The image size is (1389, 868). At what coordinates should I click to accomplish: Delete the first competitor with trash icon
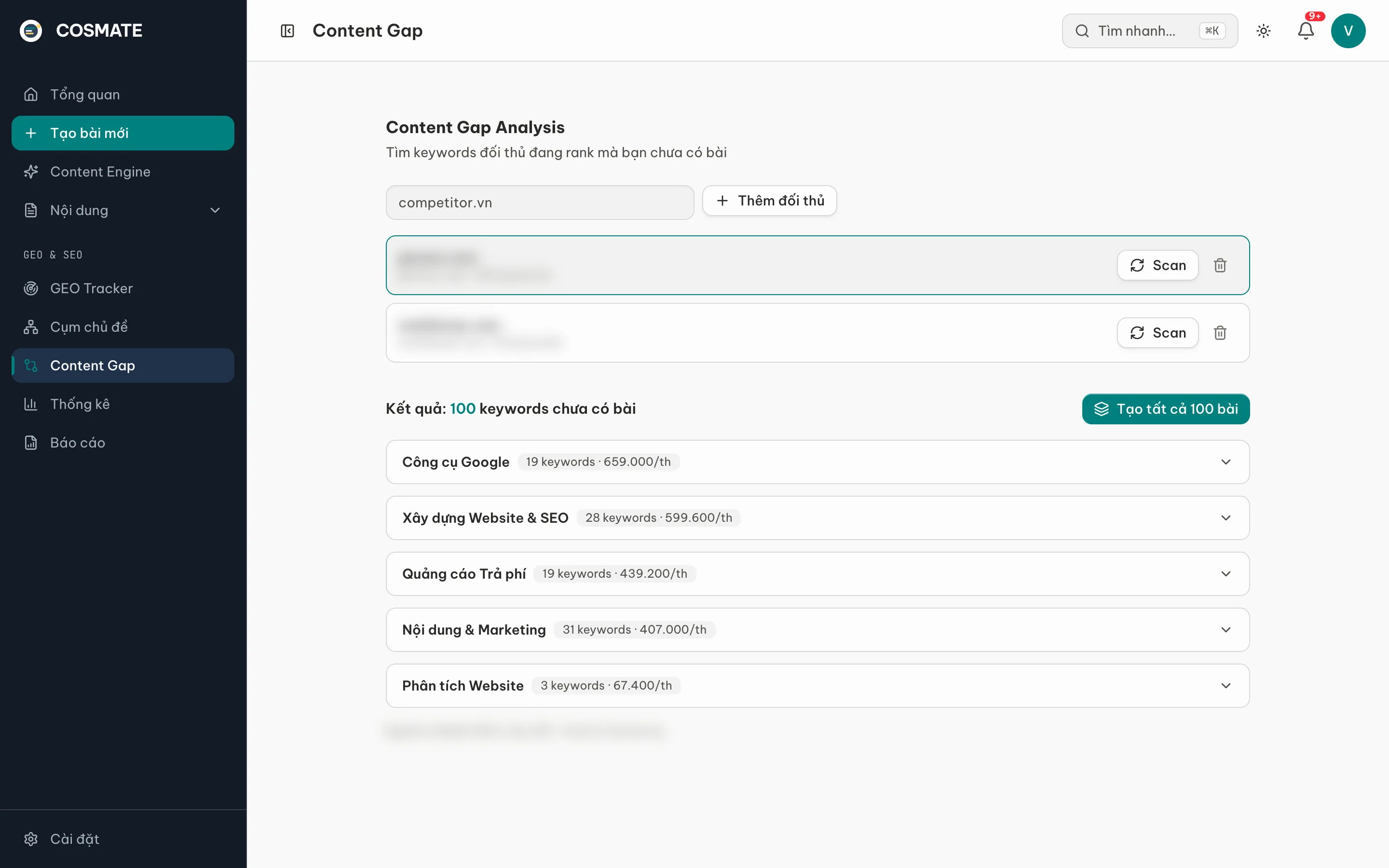click(1220, 265)
